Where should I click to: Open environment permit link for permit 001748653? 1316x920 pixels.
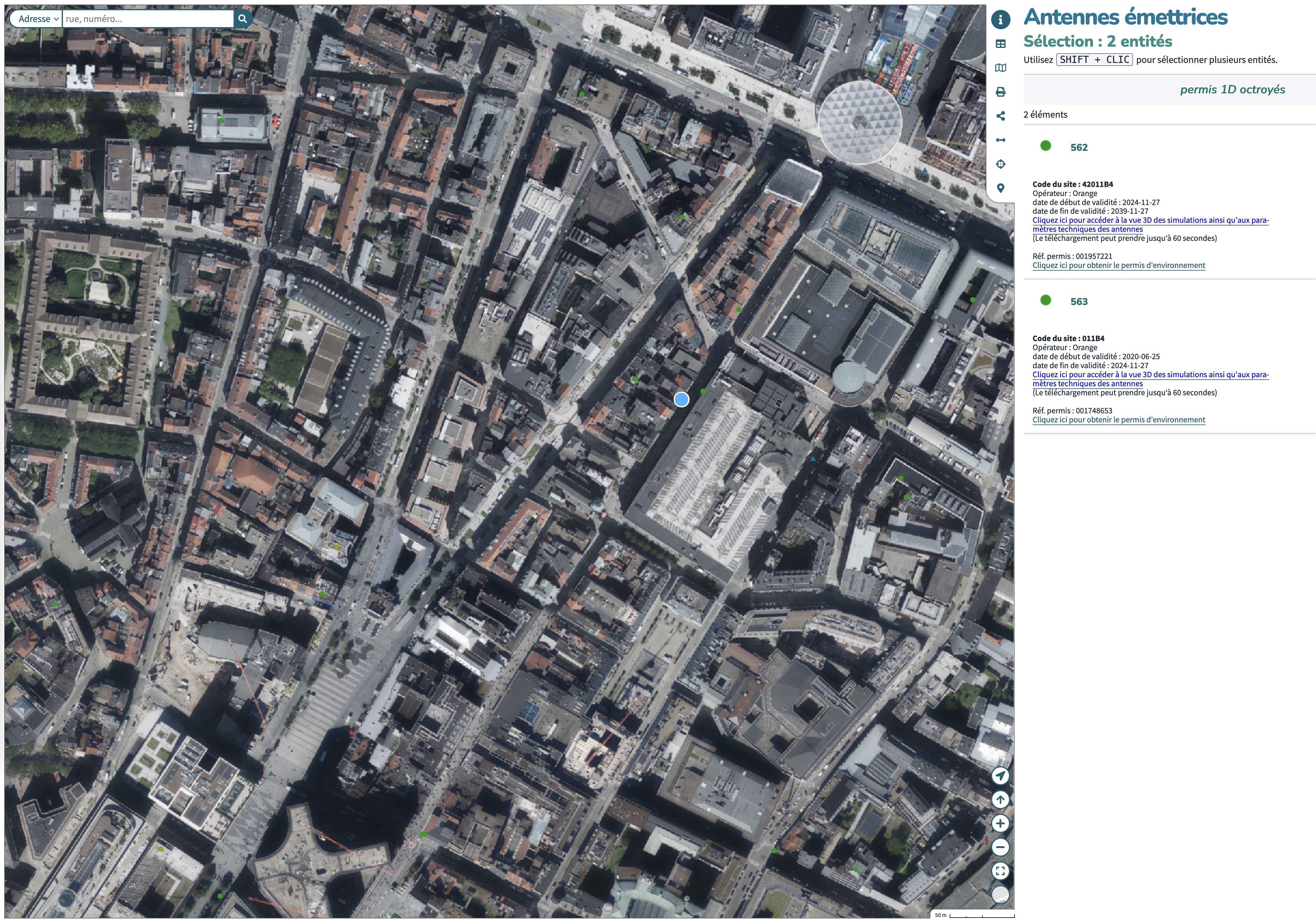[x=1119, y=420]
